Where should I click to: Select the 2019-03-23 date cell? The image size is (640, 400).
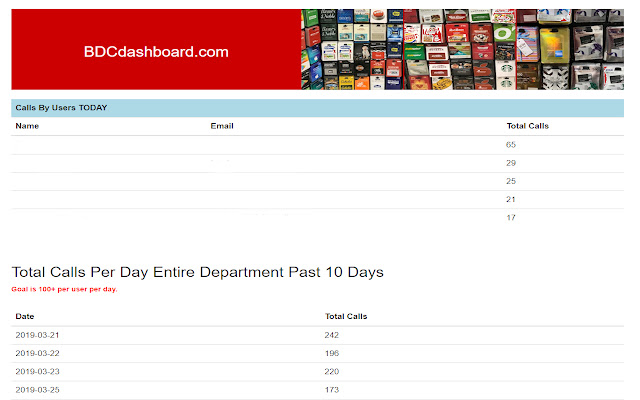click(x=37, y=371)
